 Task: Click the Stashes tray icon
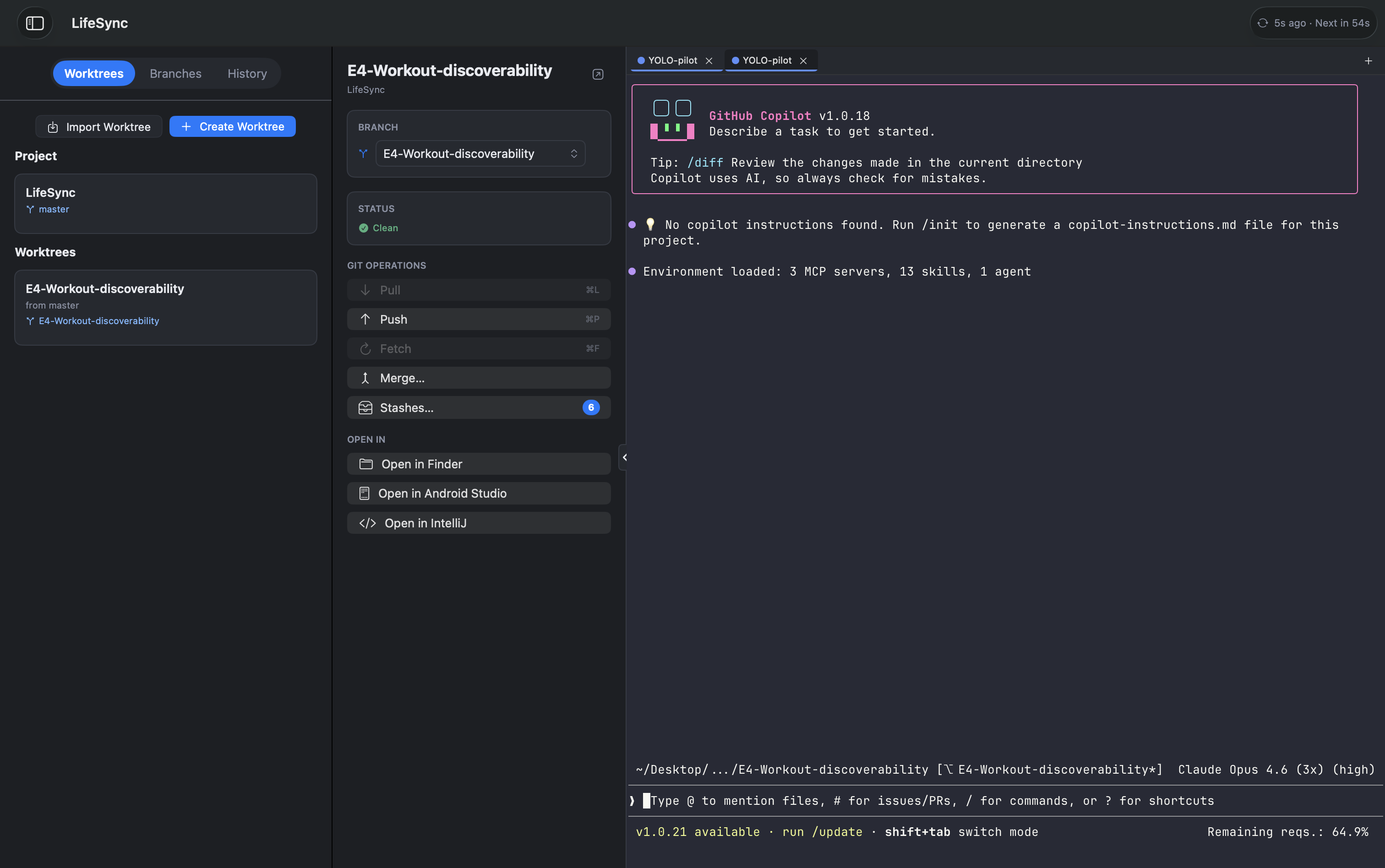[365, 407]
